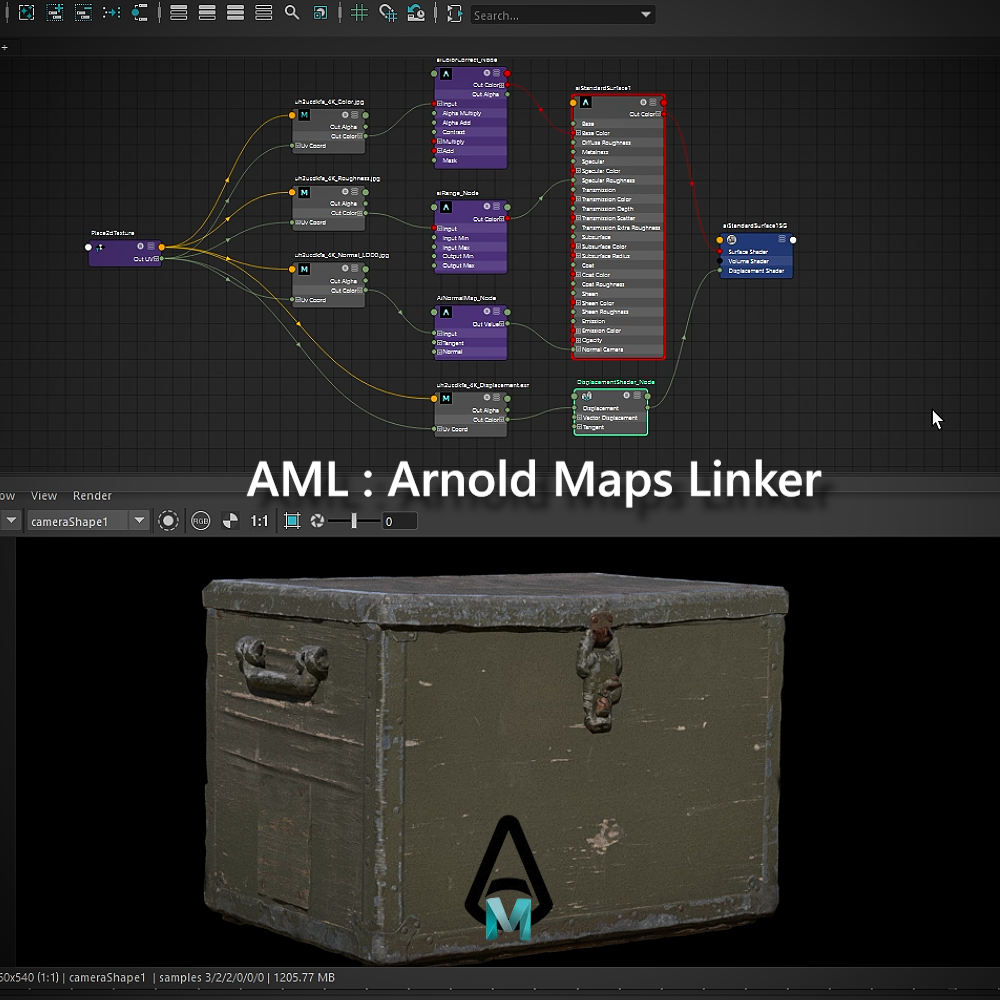Click the Surface Shader input on shading group

720,252
